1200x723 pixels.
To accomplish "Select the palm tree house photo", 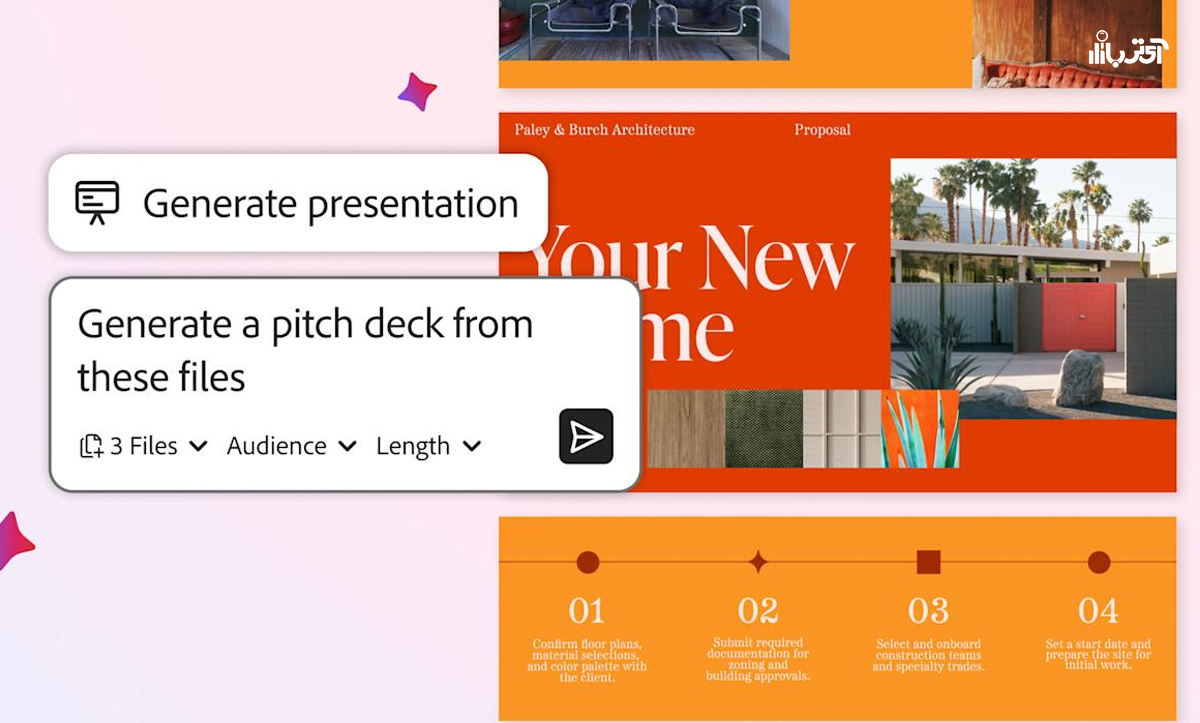I will pyautogui.click(x=1032, y=288).
